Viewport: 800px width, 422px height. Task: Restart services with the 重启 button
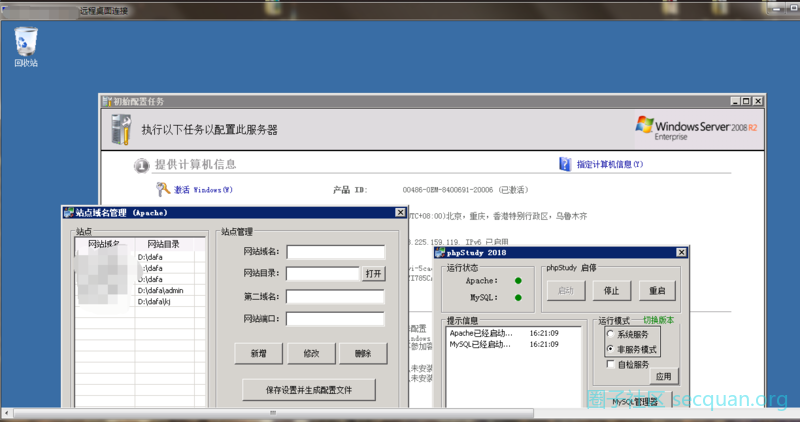(x=657, y=290)
